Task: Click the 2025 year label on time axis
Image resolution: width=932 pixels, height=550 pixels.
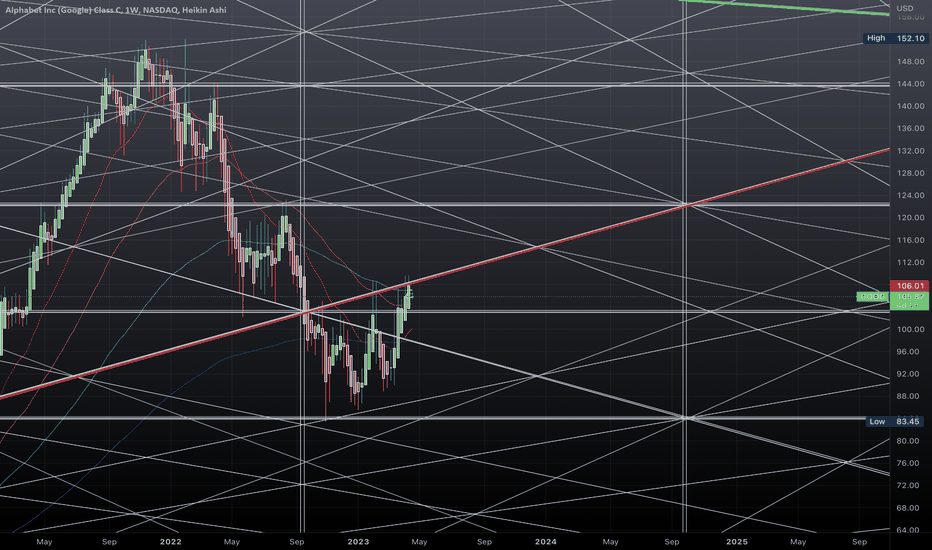Action: pyautogui.click(x=737, y=542)
